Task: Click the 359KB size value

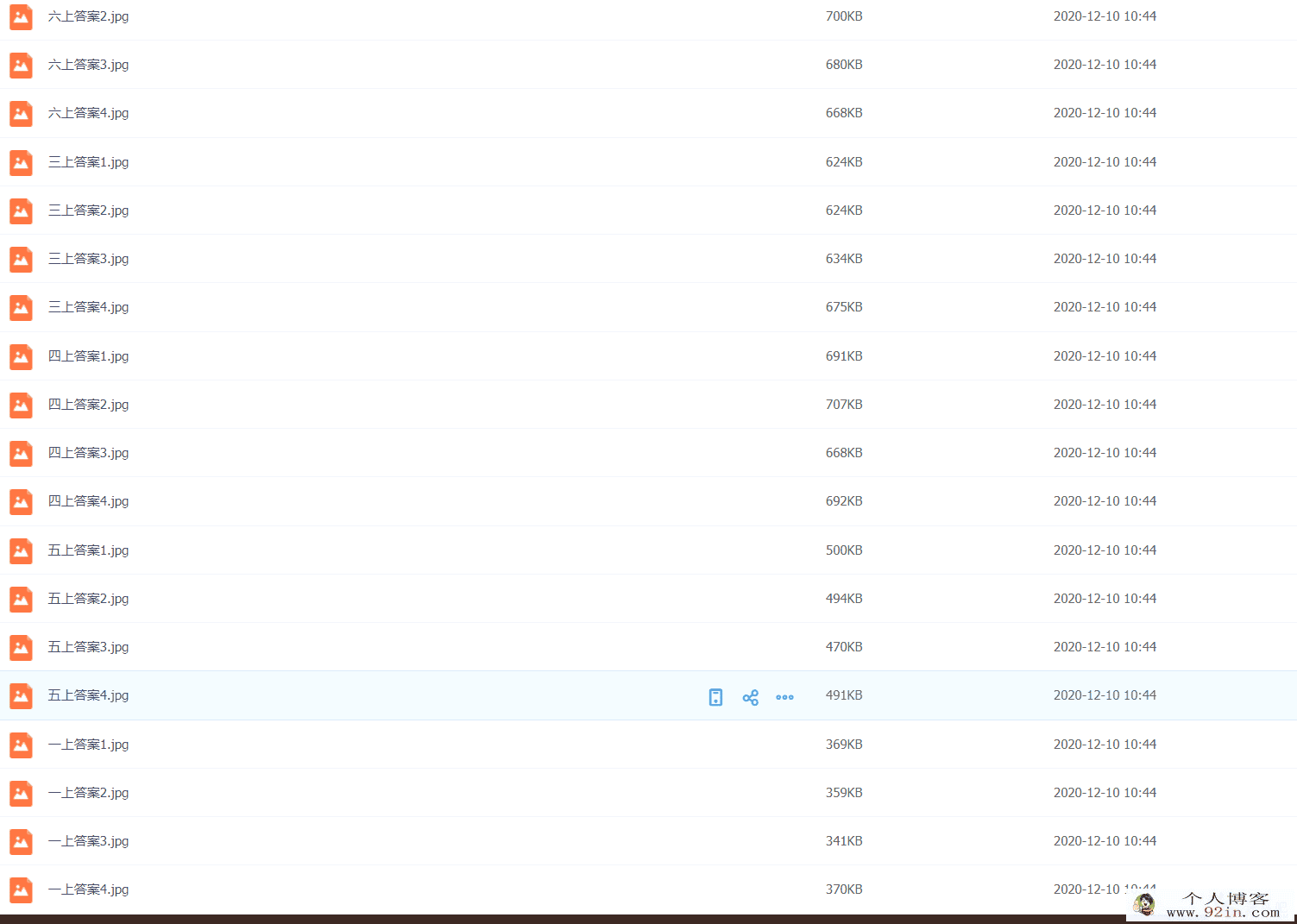Action: point(844,793)
